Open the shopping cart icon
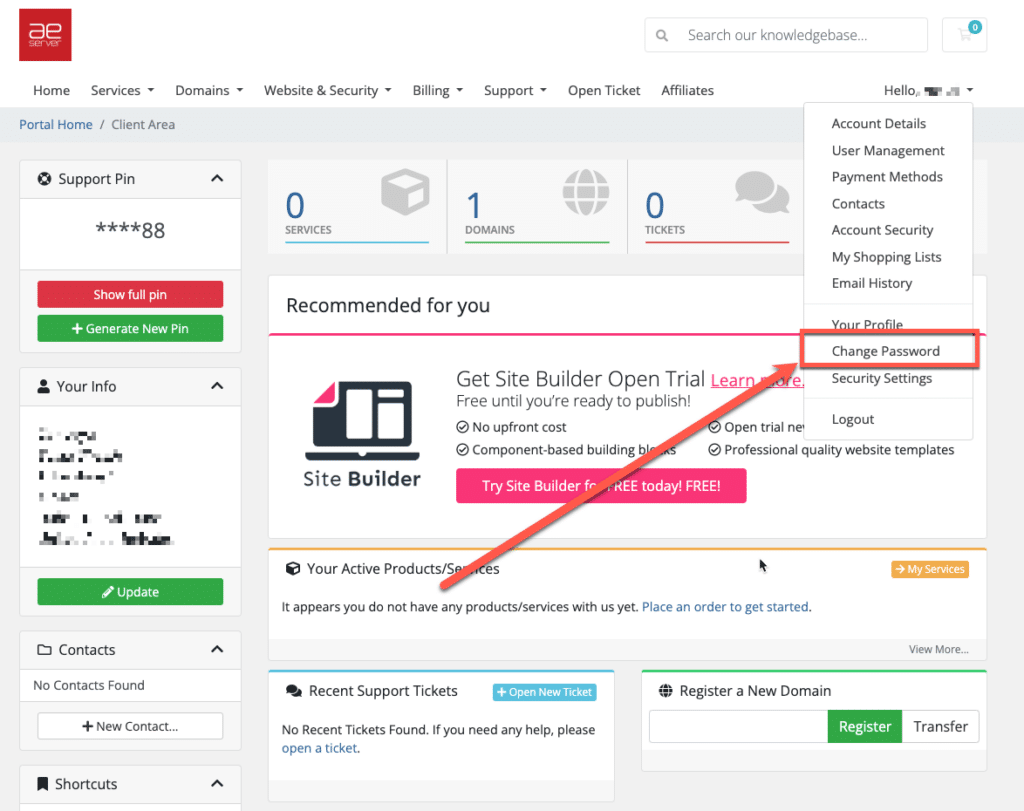Screen dimensions: 1024x811 click(x=965, y=35)
